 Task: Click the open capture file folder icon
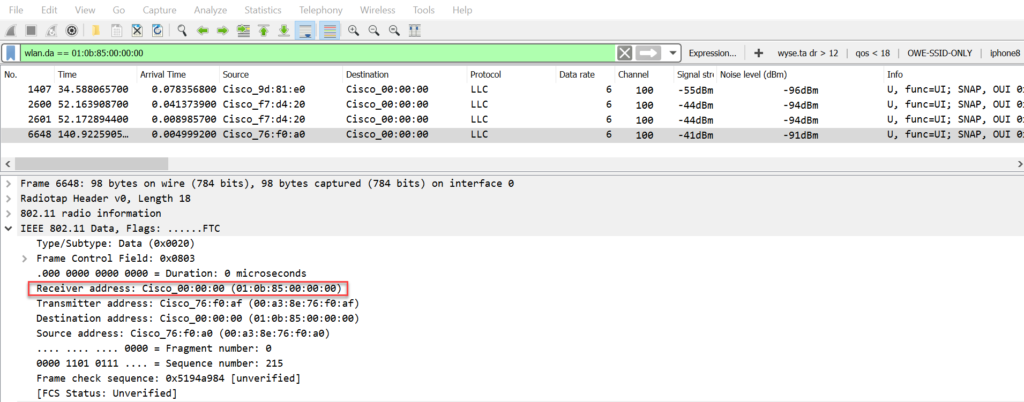tap(95, 31)
